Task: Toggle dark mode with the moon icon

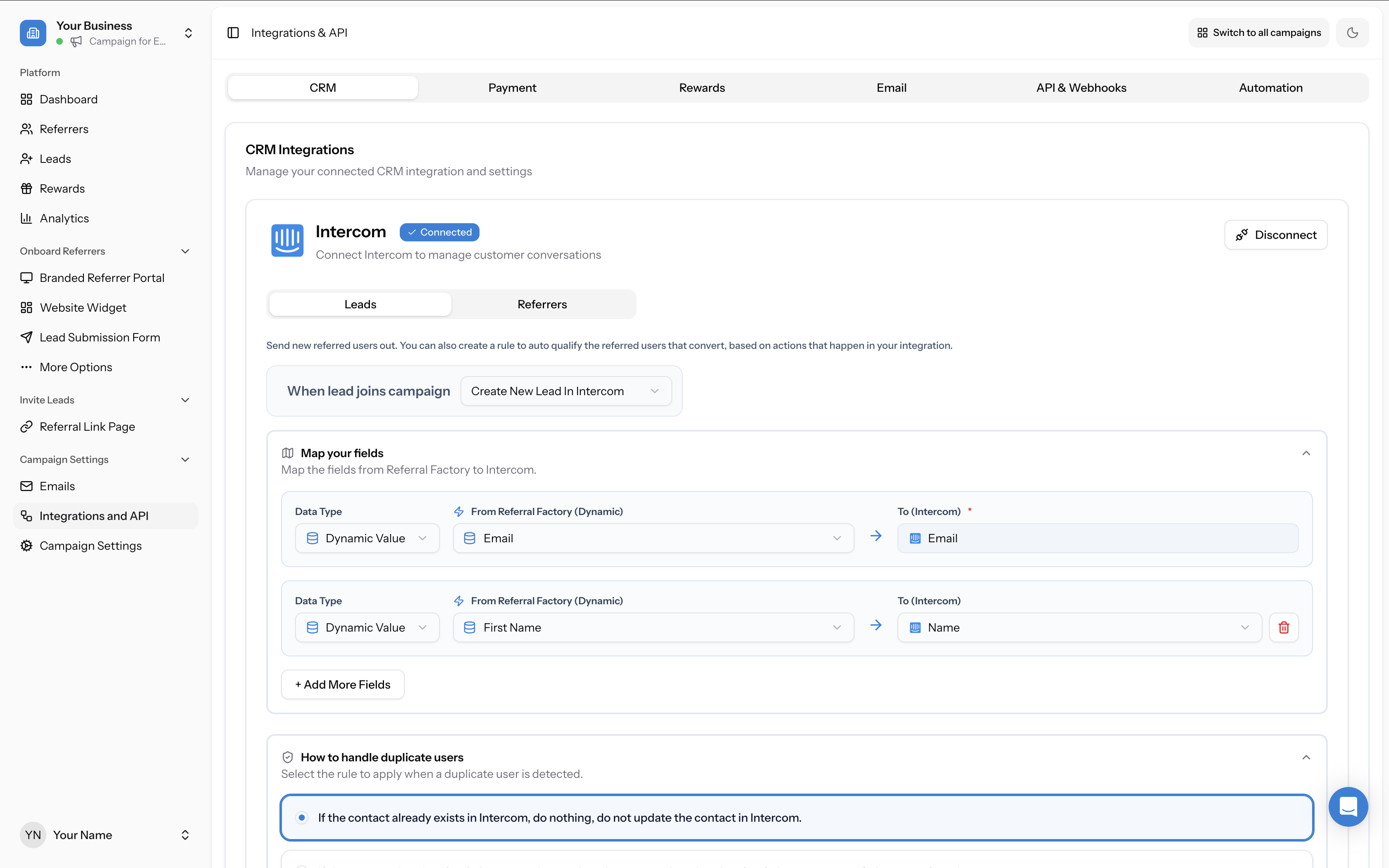Action: (x=1353, y=33)
